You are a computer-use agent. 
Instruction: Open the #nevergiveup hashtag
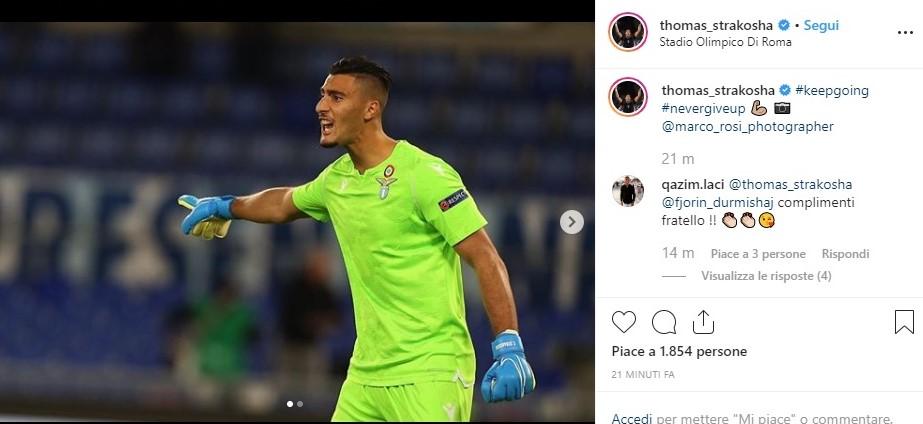(x=703, y=108)
